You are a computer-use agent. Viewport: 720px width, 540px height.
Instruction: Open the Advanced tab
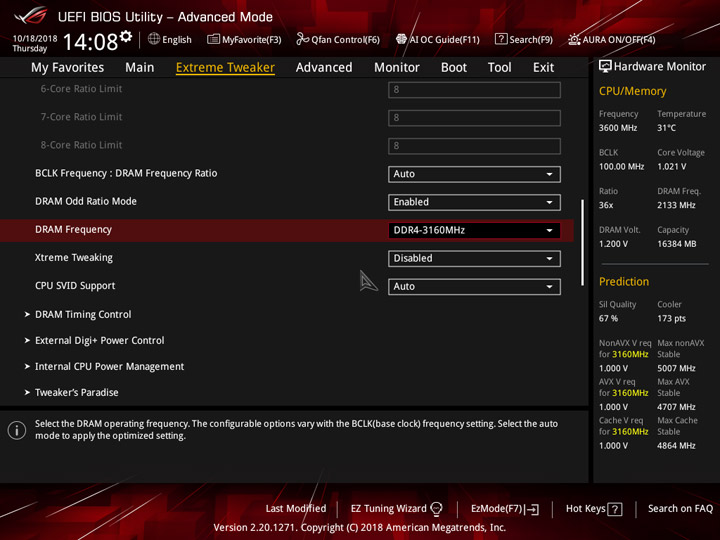[324, 68]
